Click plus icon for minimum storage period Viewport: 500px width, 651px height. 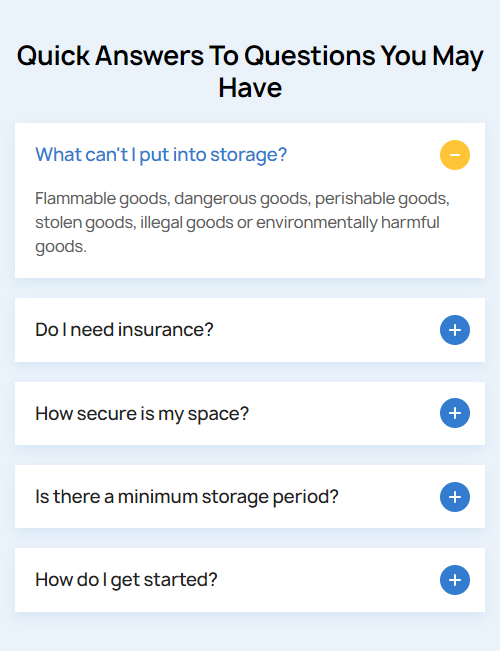coord(455,497)
